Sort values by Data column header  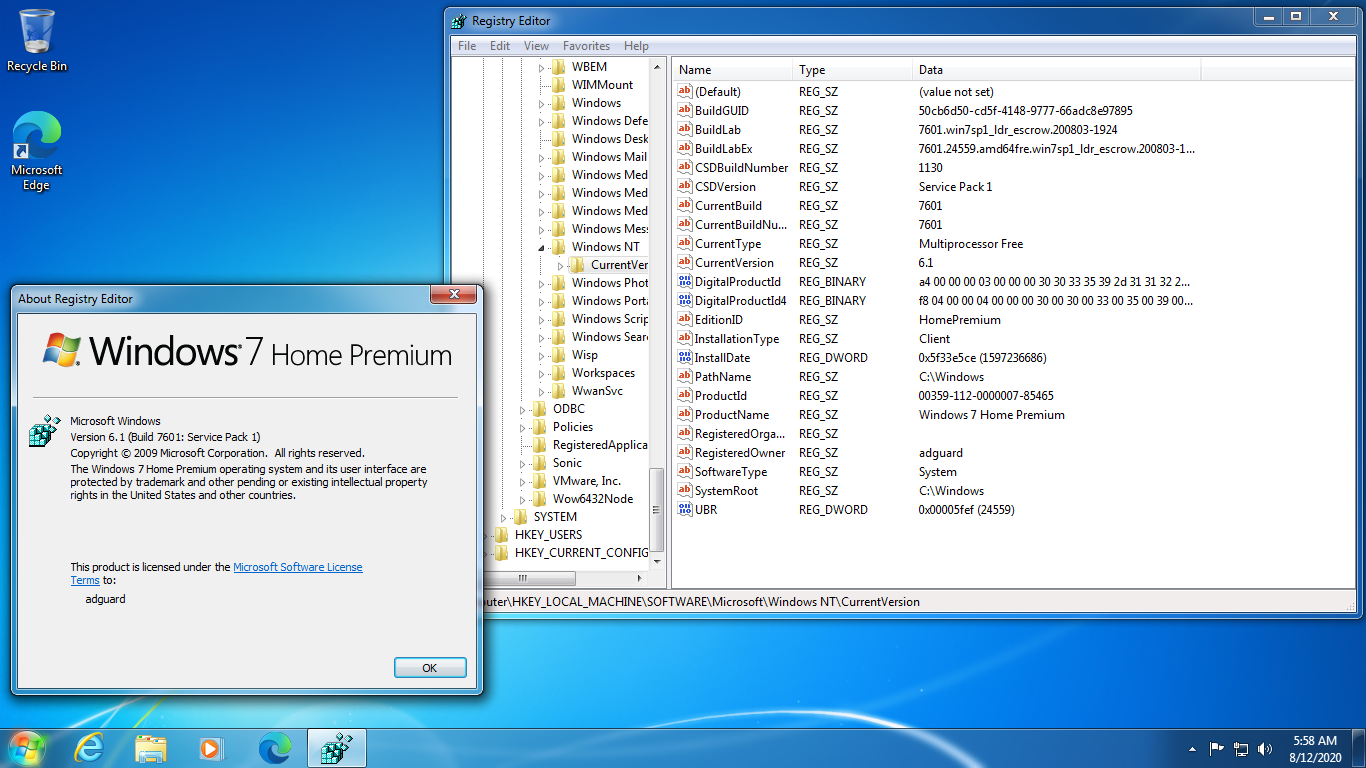(x=1057, y=70)
